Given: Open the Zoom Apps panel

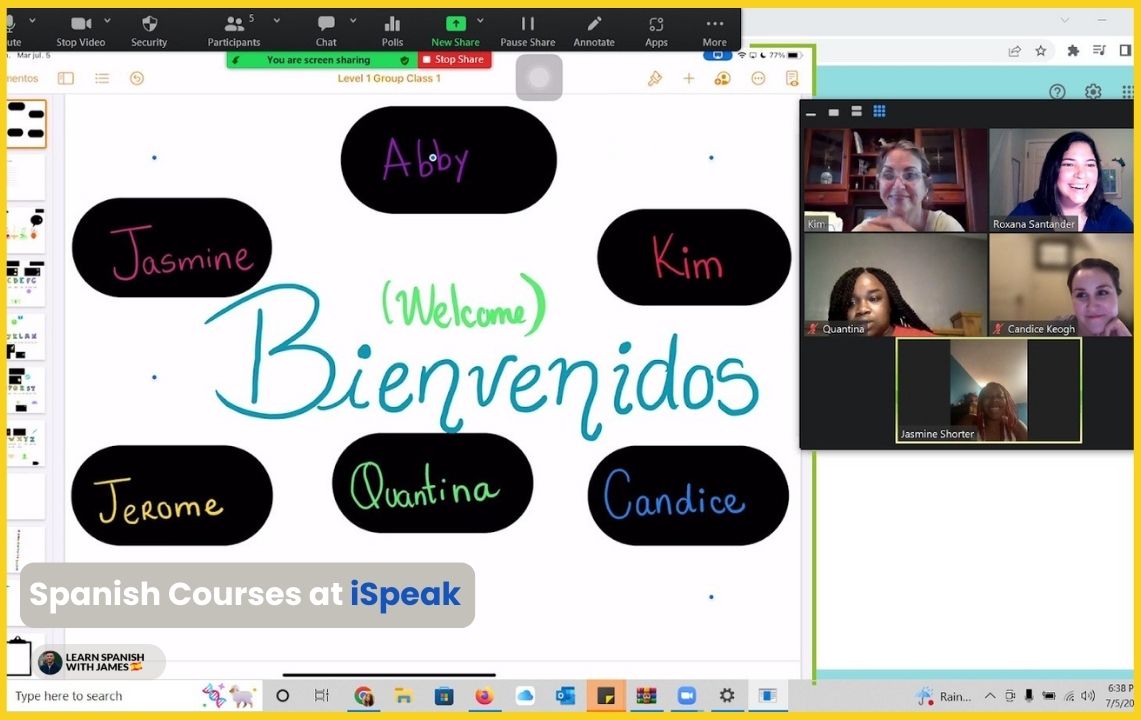Looking at the screenshot, I should click(656, 29).
